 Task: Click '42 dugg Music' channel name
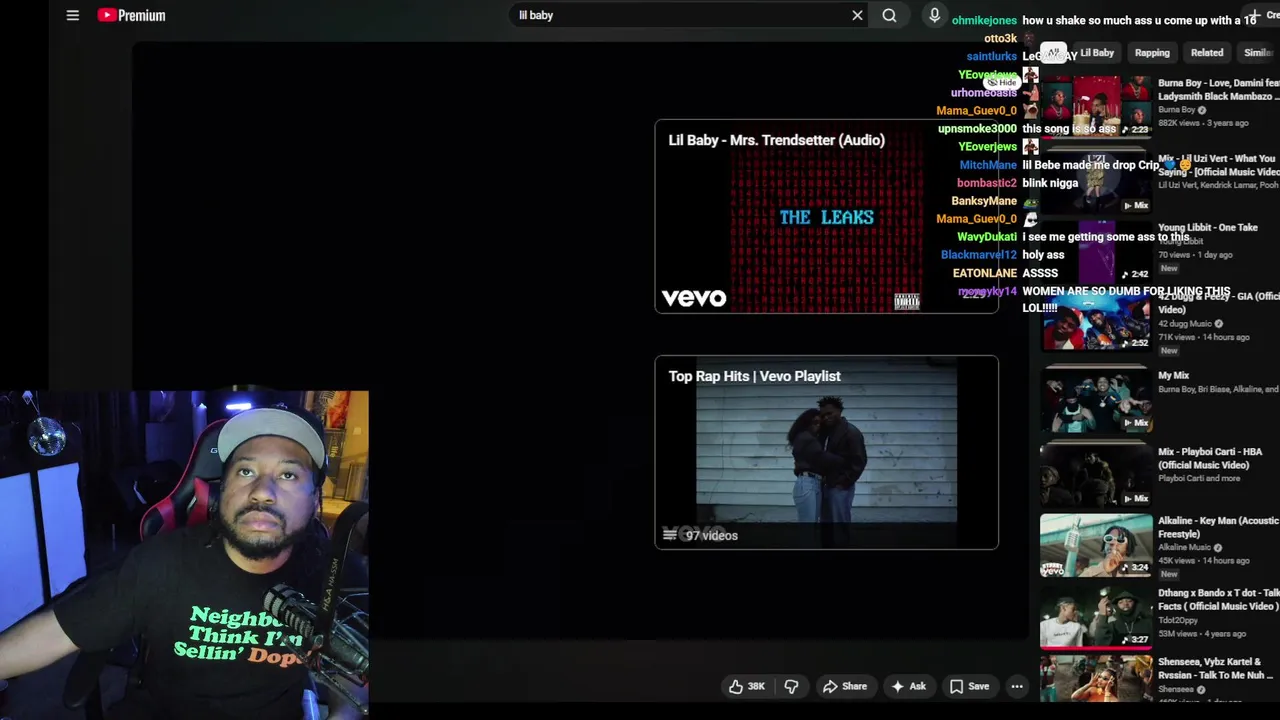tap(1185, 324)
